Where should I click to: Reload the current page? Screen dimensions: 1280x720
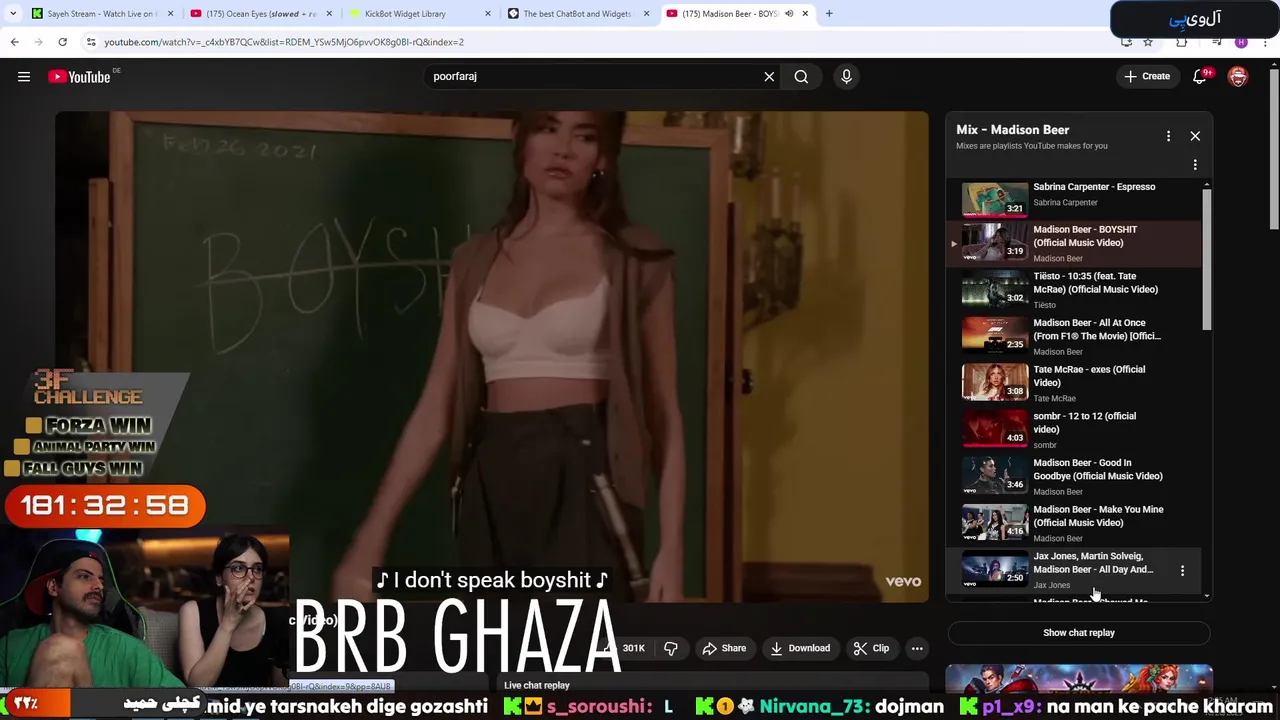62,42
